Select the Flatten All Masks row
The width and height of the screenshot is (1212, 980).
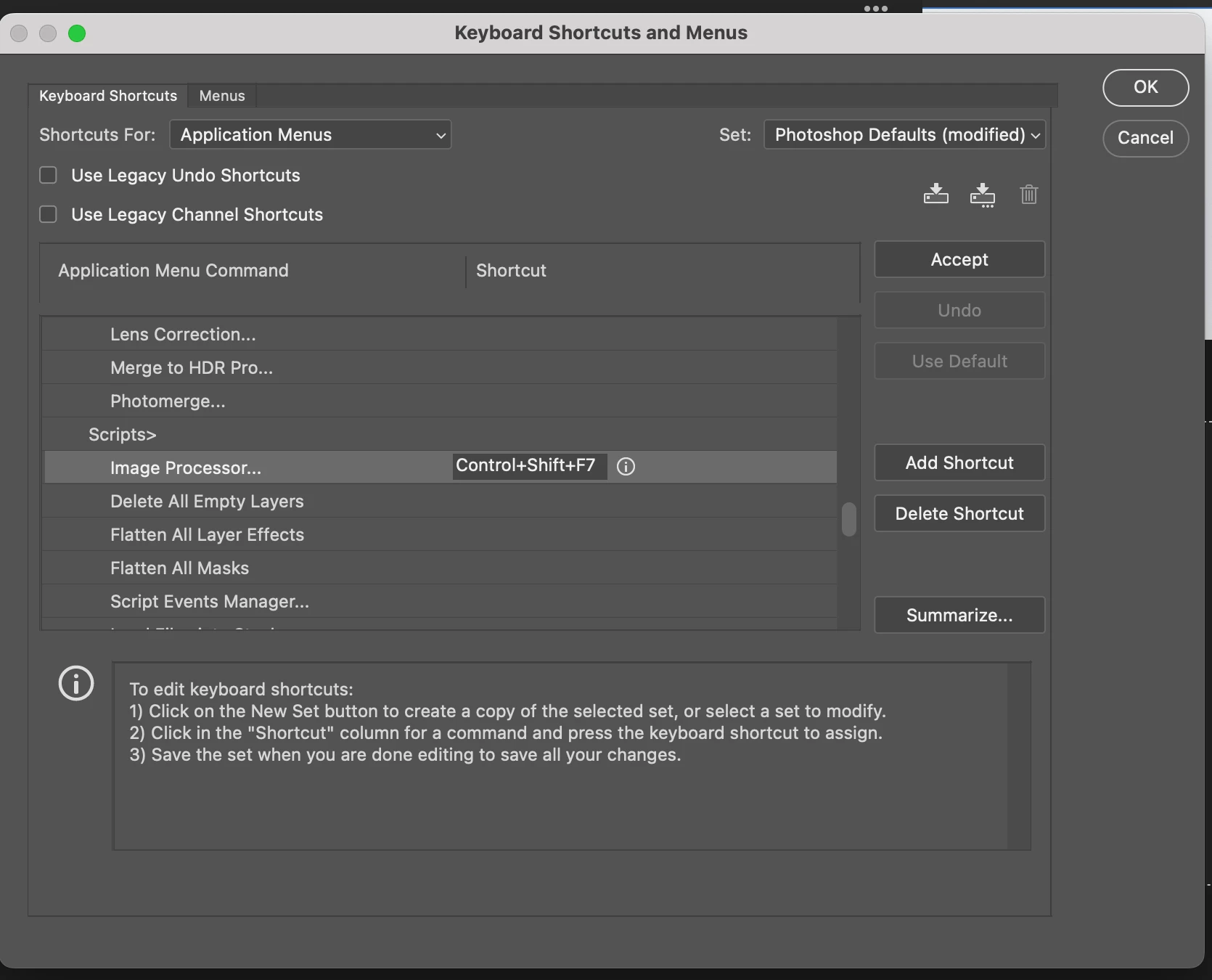(x=440, y=568)
